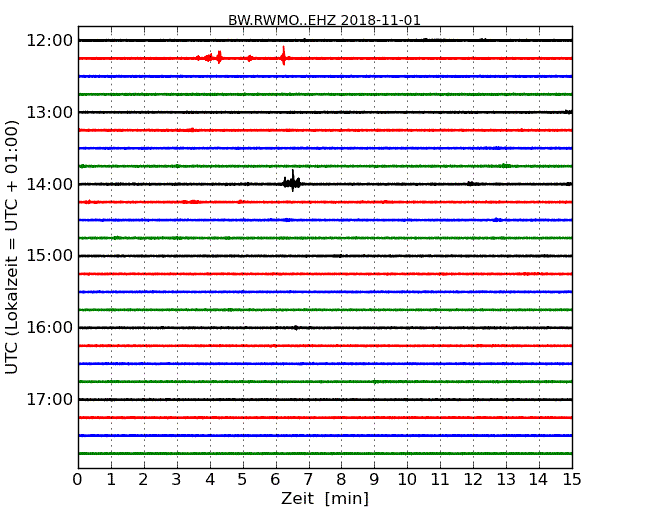
Task: Click the x-axis tick label 10
Action: (407, 480)
